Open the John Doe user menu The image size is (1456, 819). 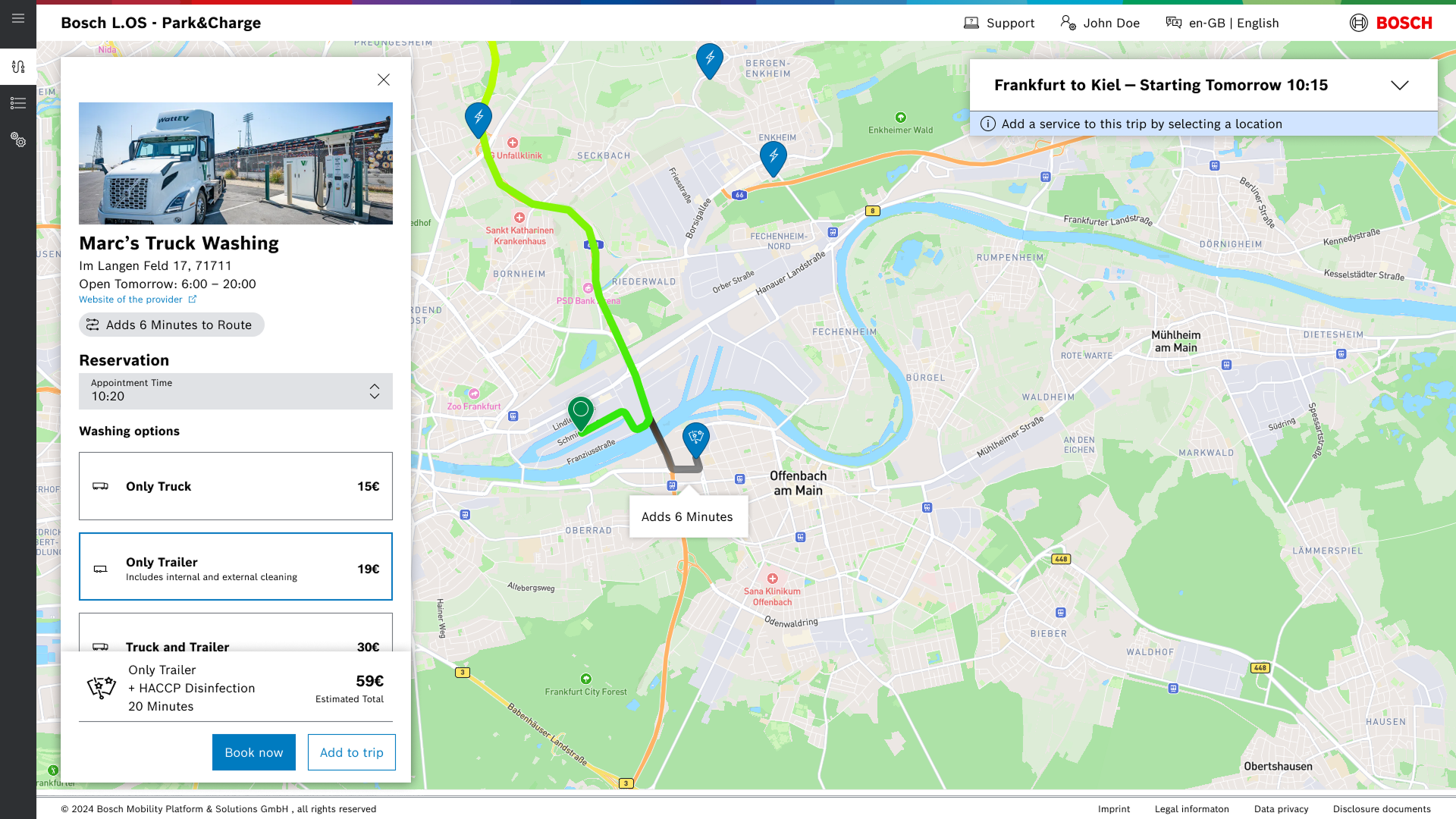click(1100, 23)
